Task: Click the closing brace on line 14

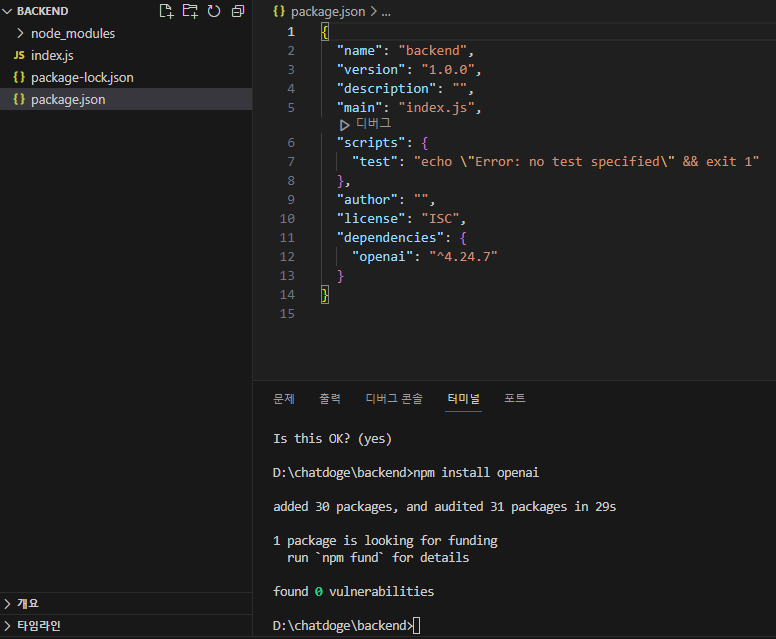Action: pos(325,295)
